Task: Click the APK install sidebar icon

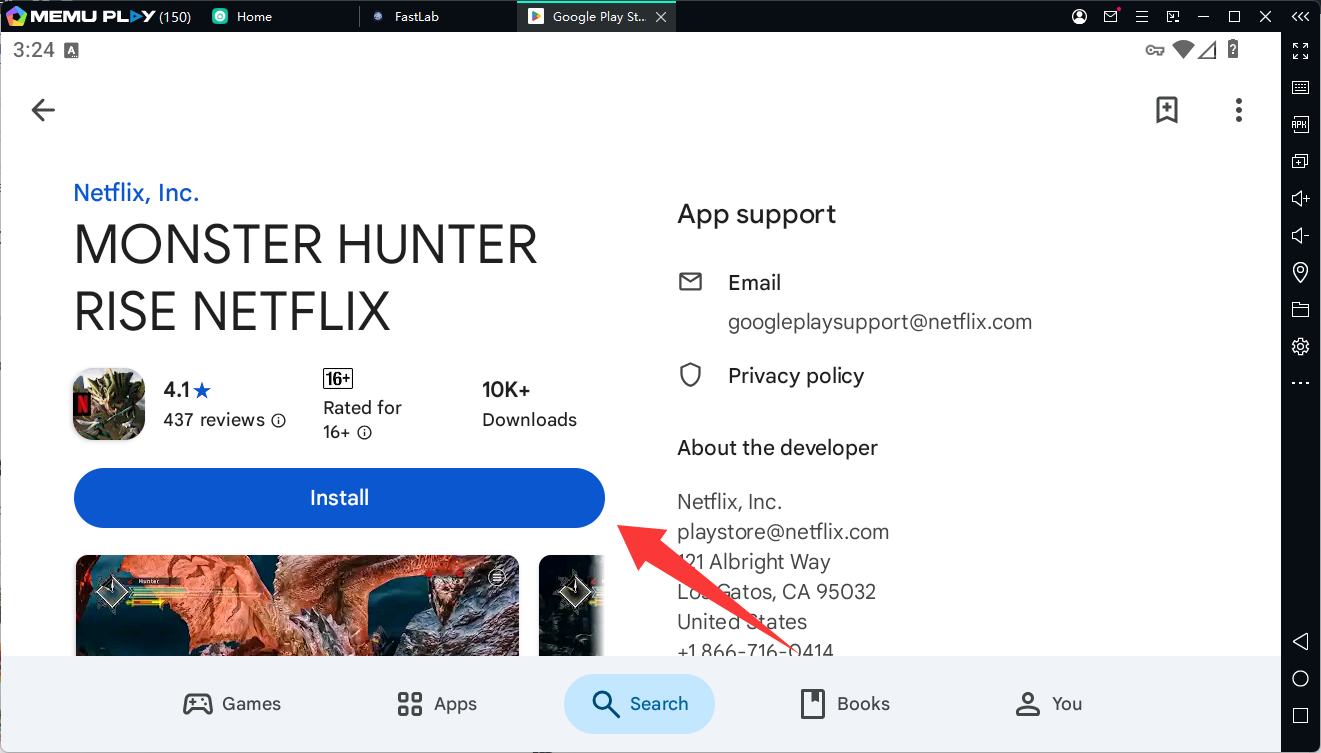Action: pyautogui.click(x=1300, y=125)
